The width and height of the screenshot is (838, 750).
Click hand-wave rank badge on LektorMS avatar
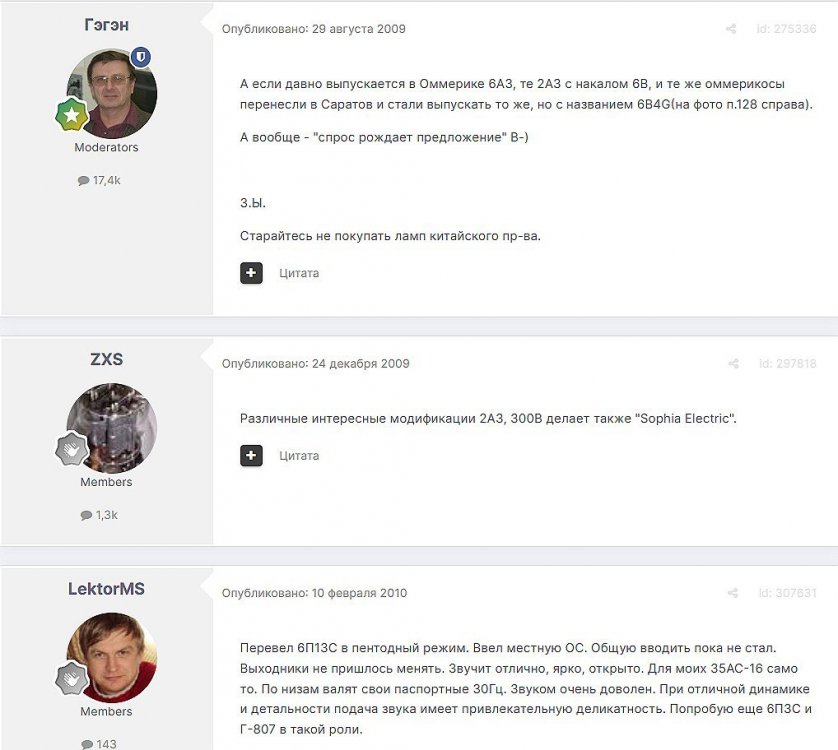(72, 678)
